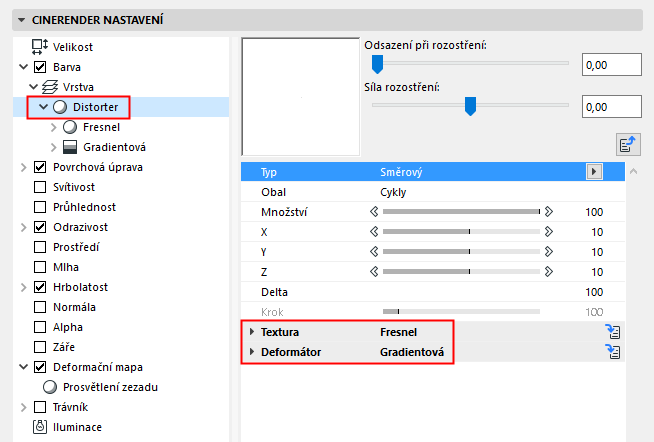Screen dimensions: 654x442
Task: Click the blue-arrow icon button below Síla rozostření
Action: coord(628,144)
